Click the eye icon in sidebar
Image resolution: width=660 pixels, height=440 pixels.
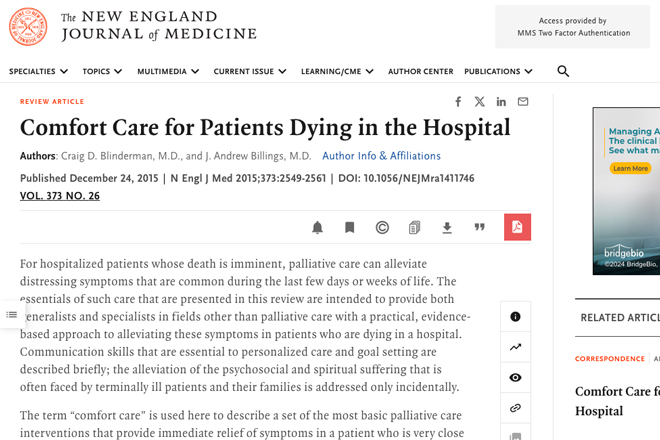pos(516,378)
